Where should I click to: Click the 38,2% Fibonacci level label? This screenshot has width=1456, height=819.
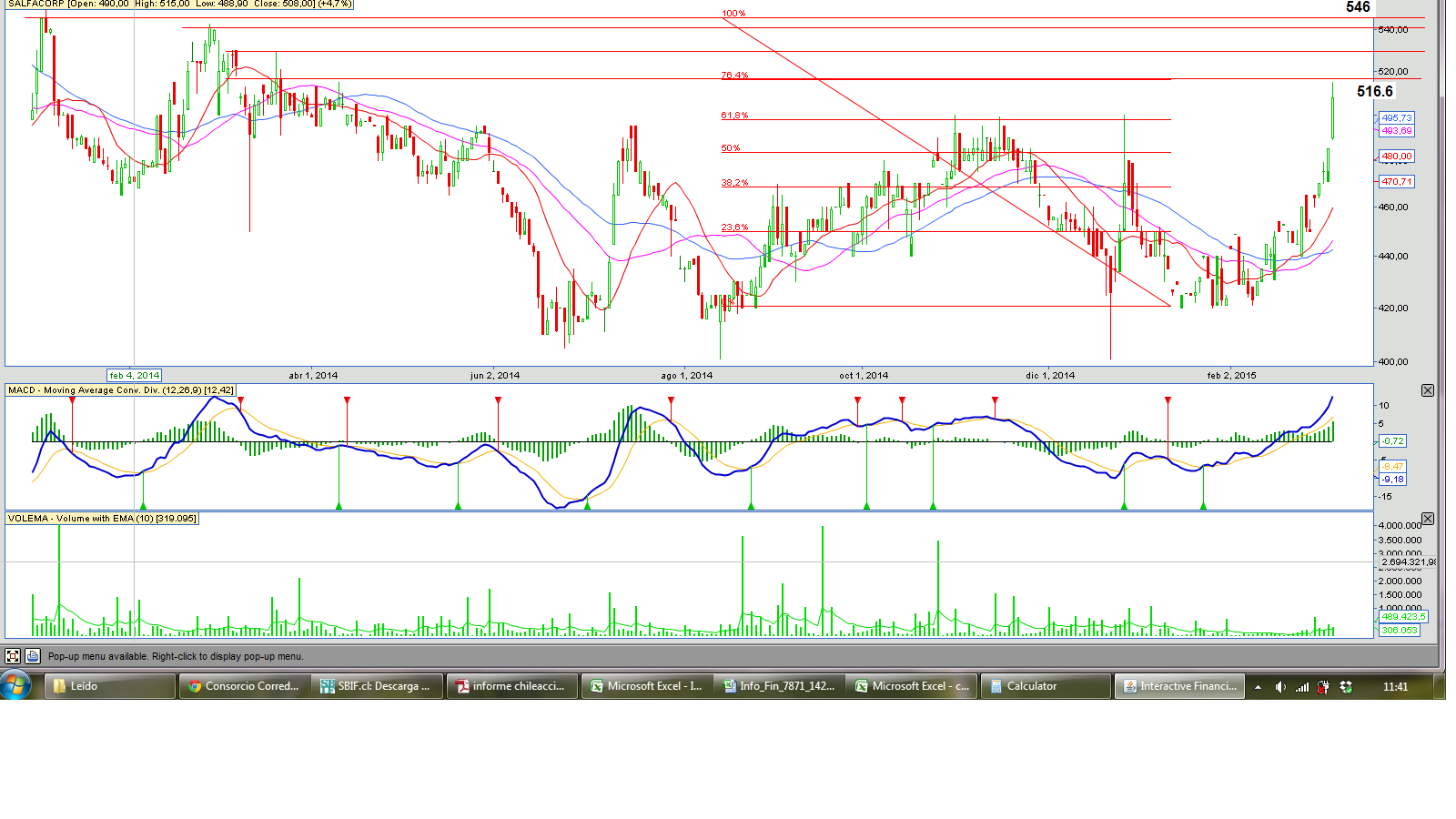click(734, 183)
